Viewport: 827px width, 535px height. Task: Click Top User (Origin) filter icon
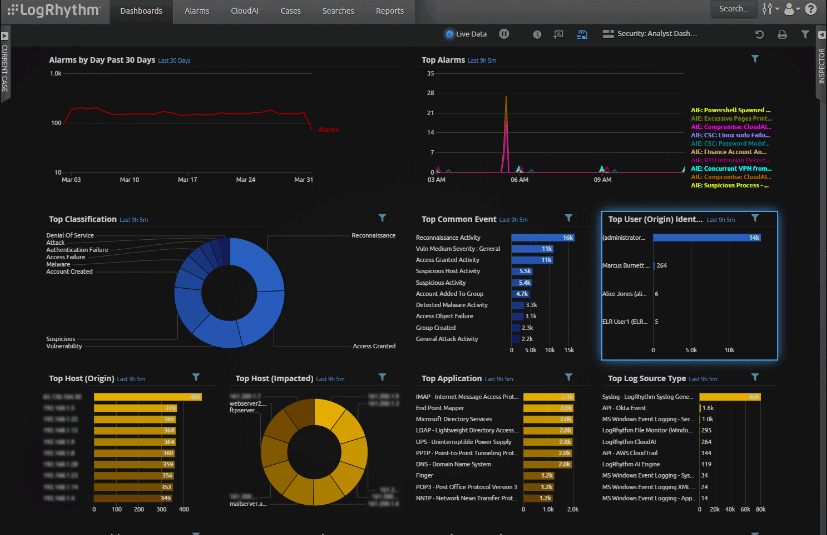pyautogui.click(x=755, y=218)
